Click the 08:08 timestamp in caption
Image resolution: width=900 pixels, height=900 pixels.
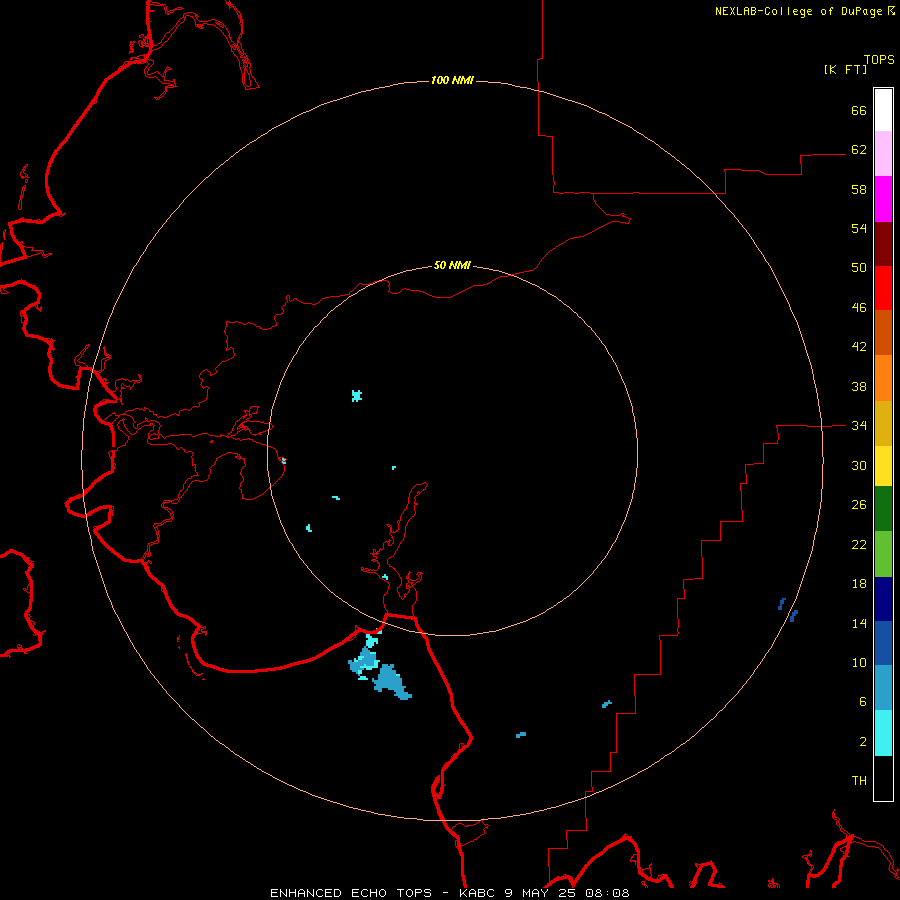point(607,893)
